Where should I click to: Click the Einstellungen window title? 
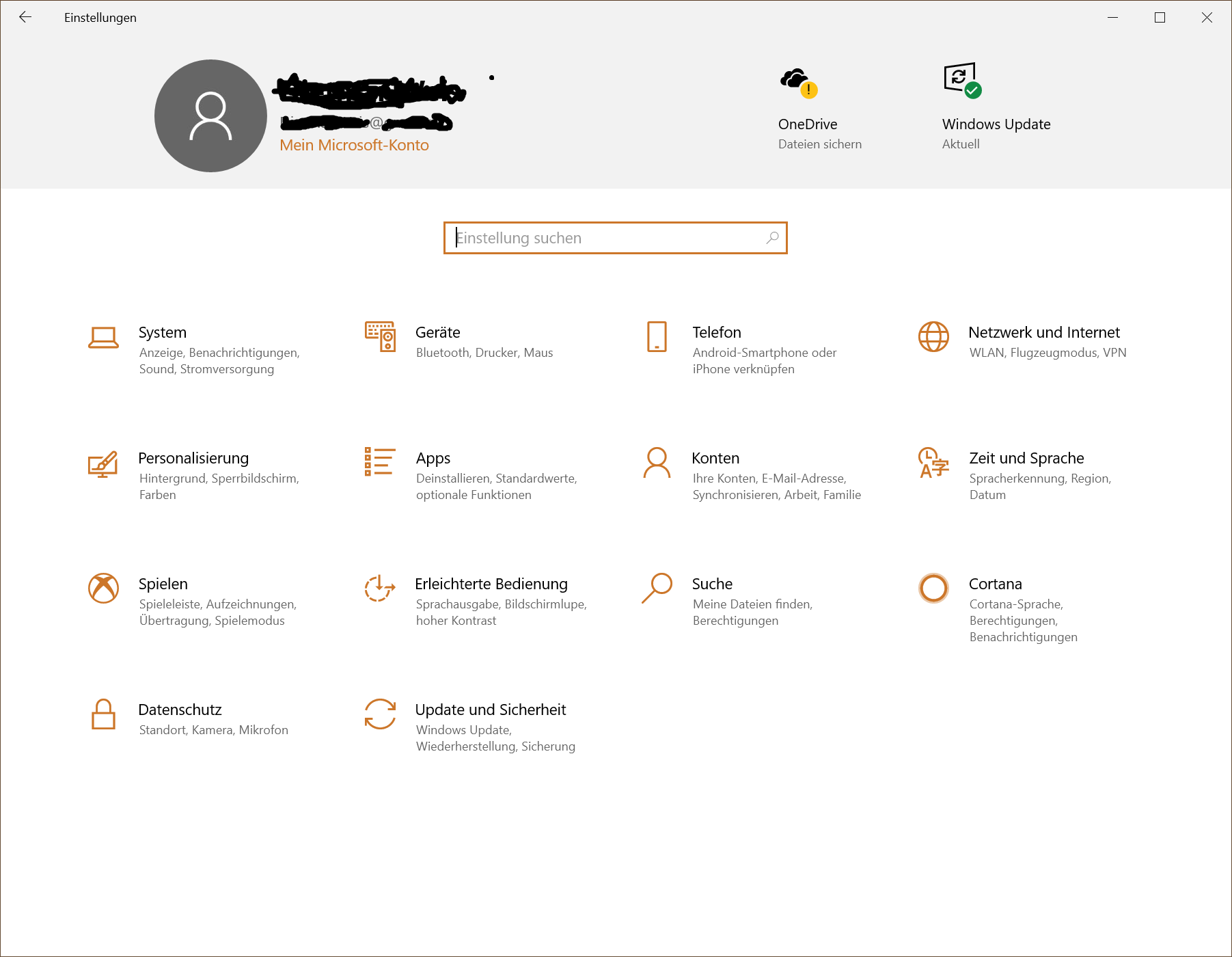tap(100, 18)
